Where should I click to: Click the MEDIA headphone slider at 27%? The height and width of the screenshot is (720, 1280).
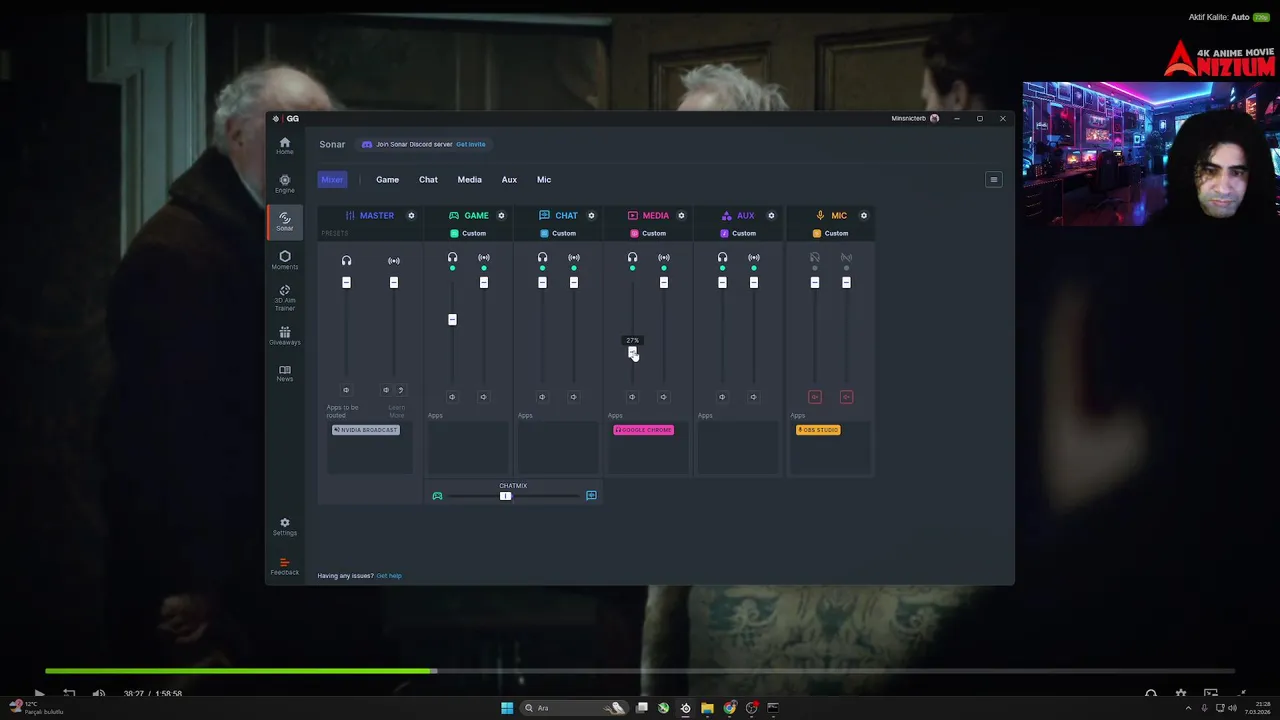click(x=632, y=352)
